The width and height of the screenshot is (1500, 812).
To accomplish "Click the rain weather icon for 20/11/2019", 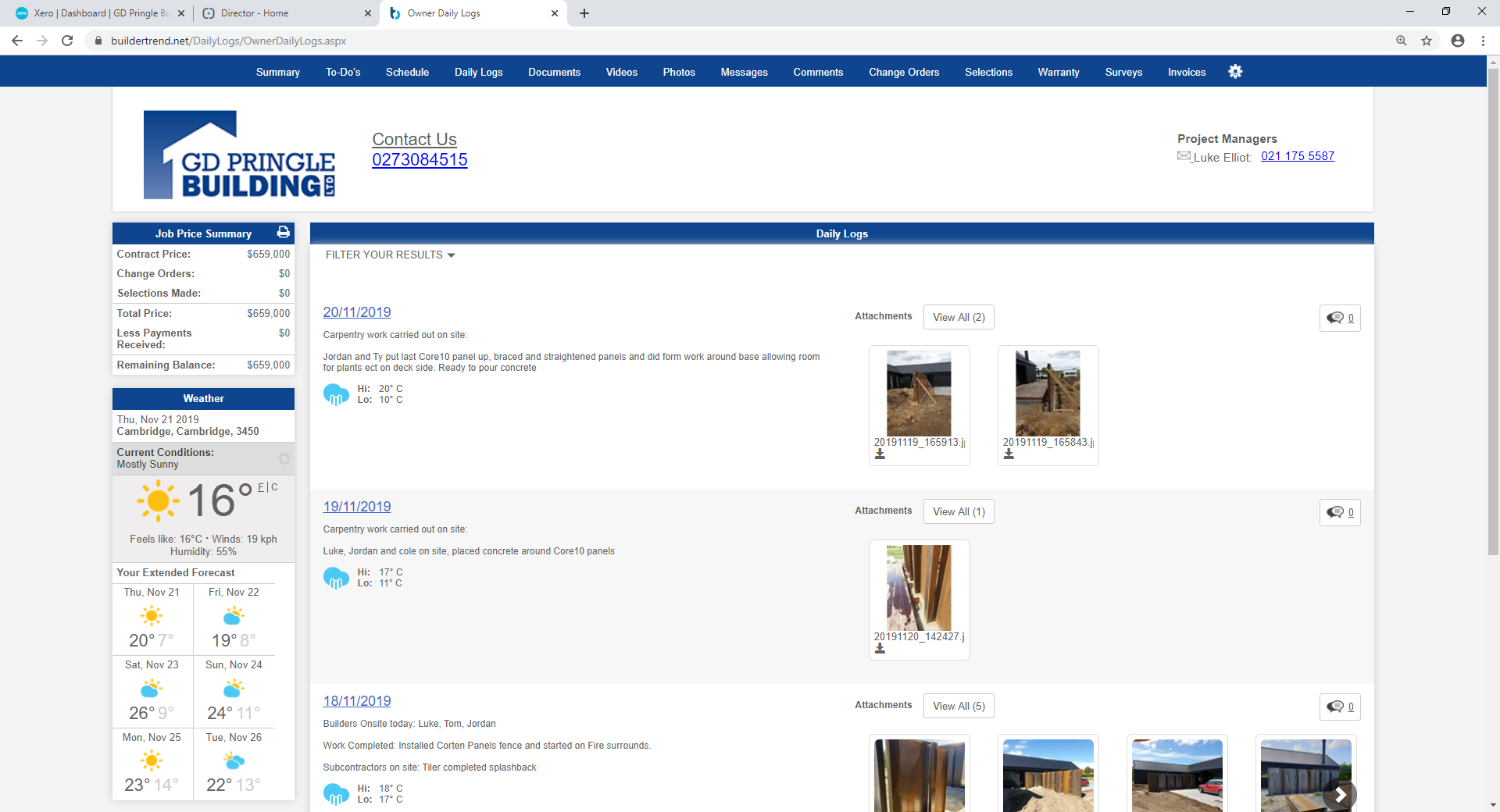I will (337, 394).
